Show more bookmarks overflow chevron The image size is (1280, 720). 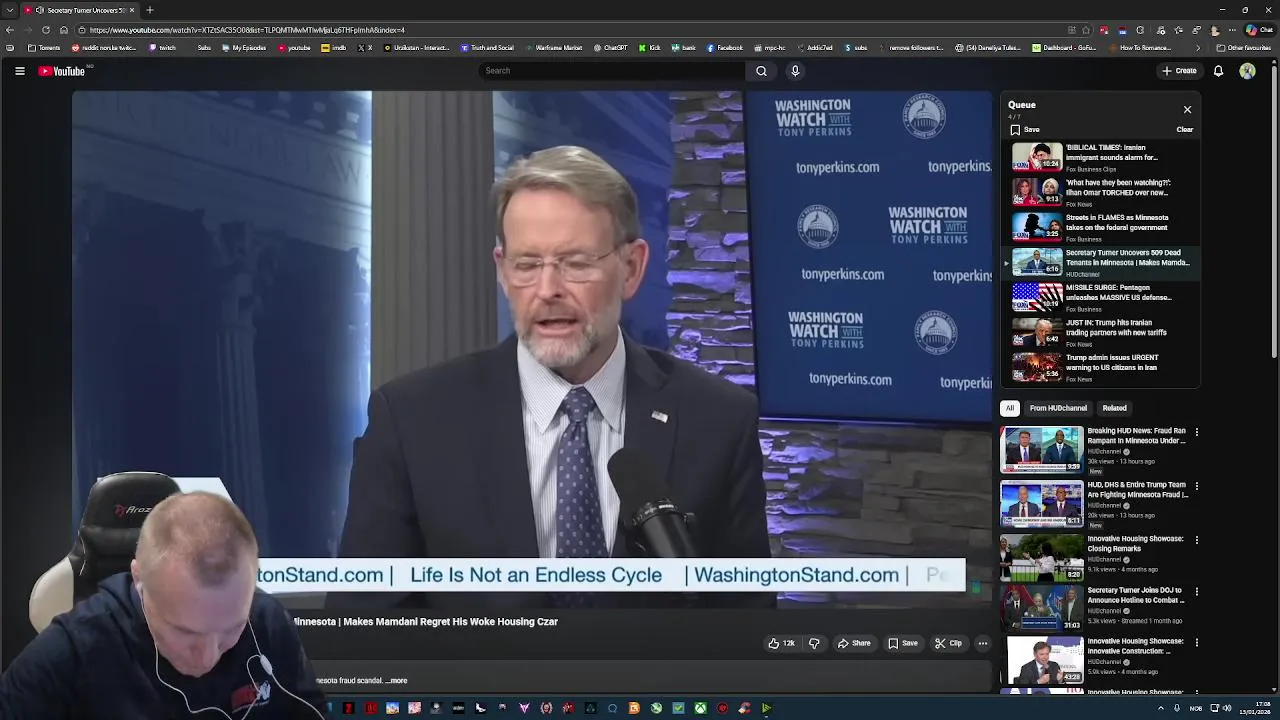pos(1198,48)
